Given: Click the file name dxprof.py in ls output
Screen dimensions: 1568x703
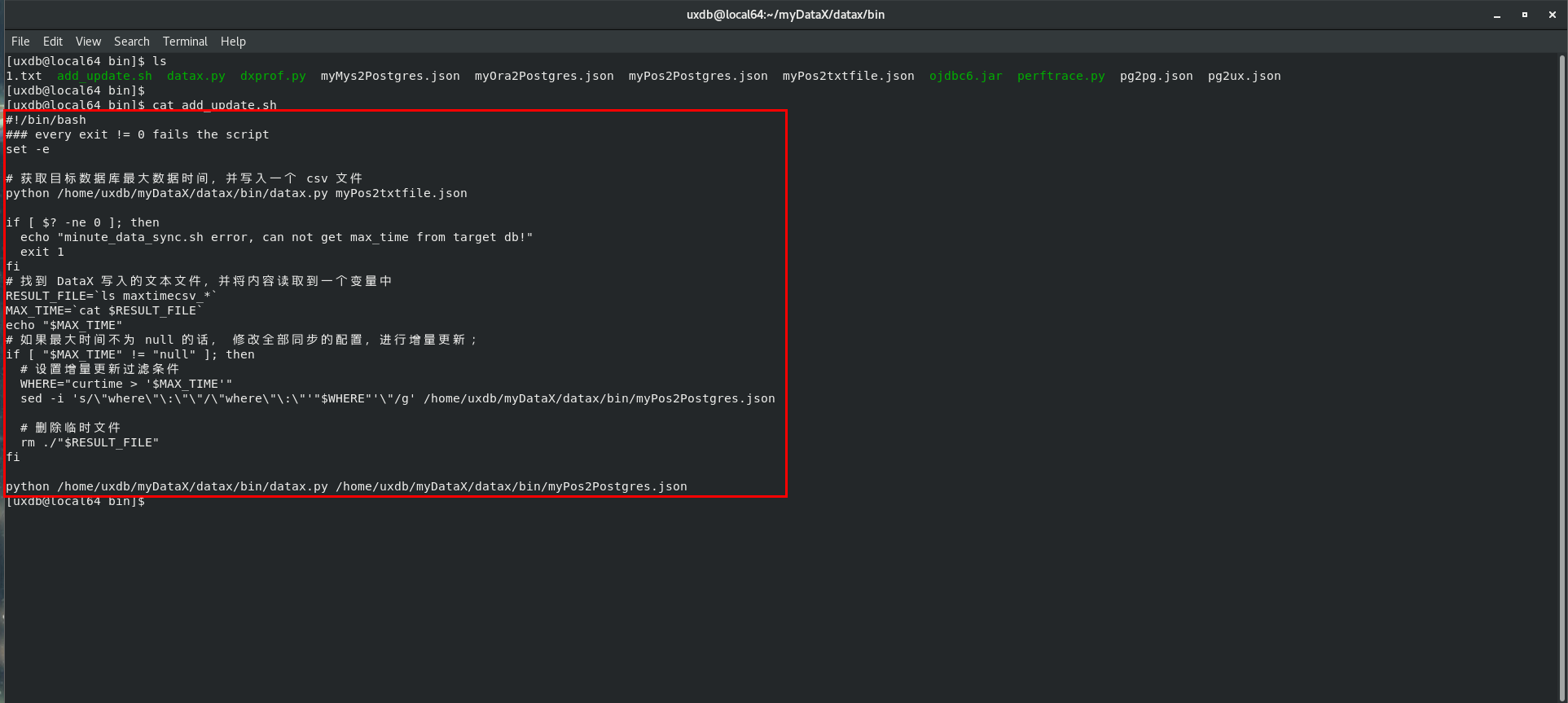Looking at the screenshot, I should tap(273, 76).
